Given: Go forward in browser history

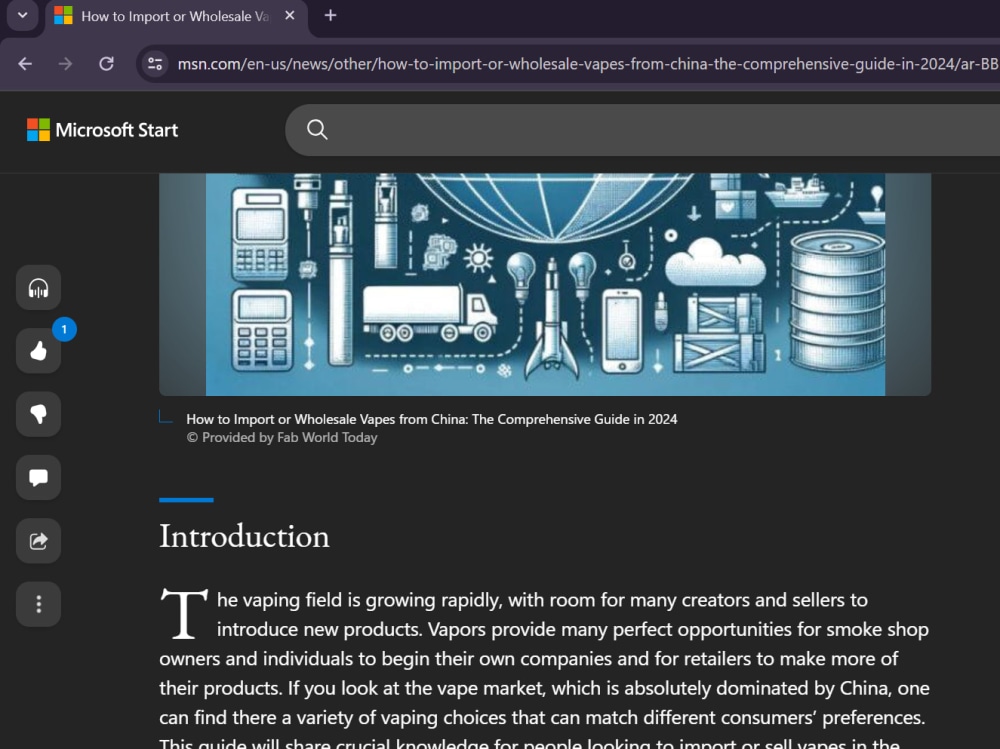Looking at the screenshot, I should 65,64.
